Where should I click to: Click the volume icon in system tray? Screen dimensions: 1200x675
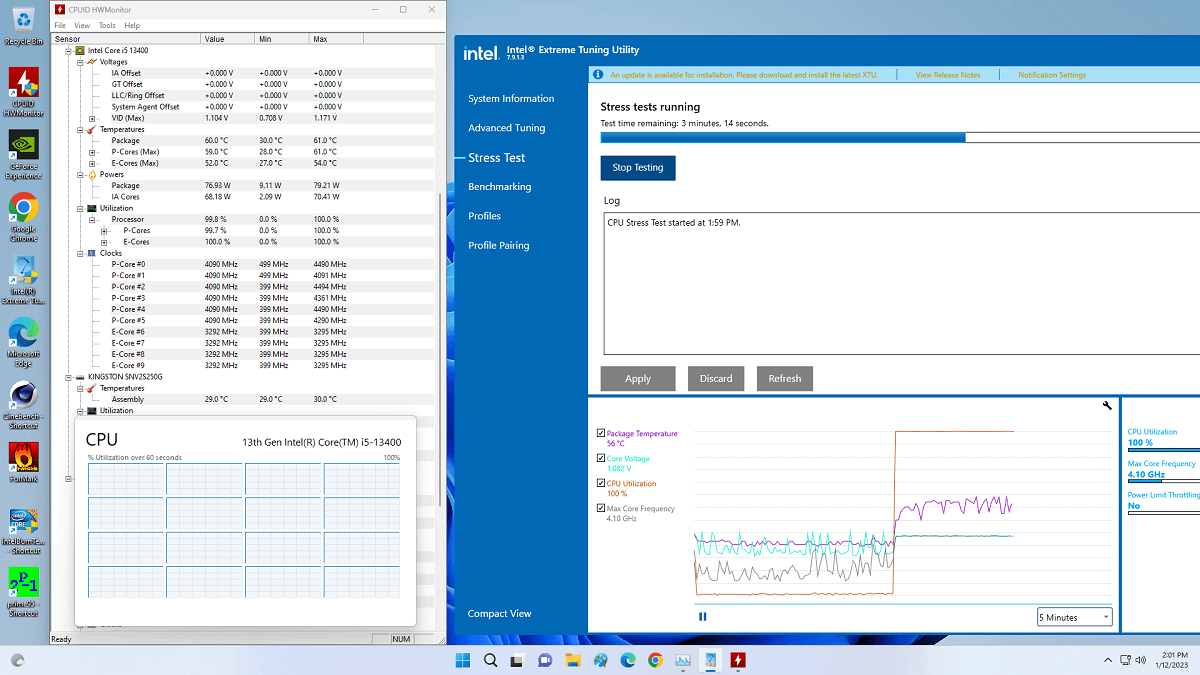(1142, 660)
